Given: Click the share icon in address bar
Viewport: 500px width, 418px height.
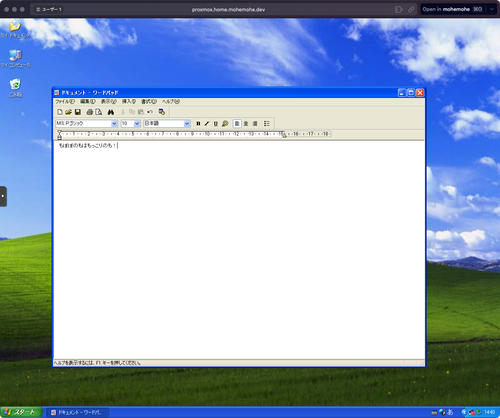Looking at the screenshot, I should pyautogui.click(x=399, y=9).
